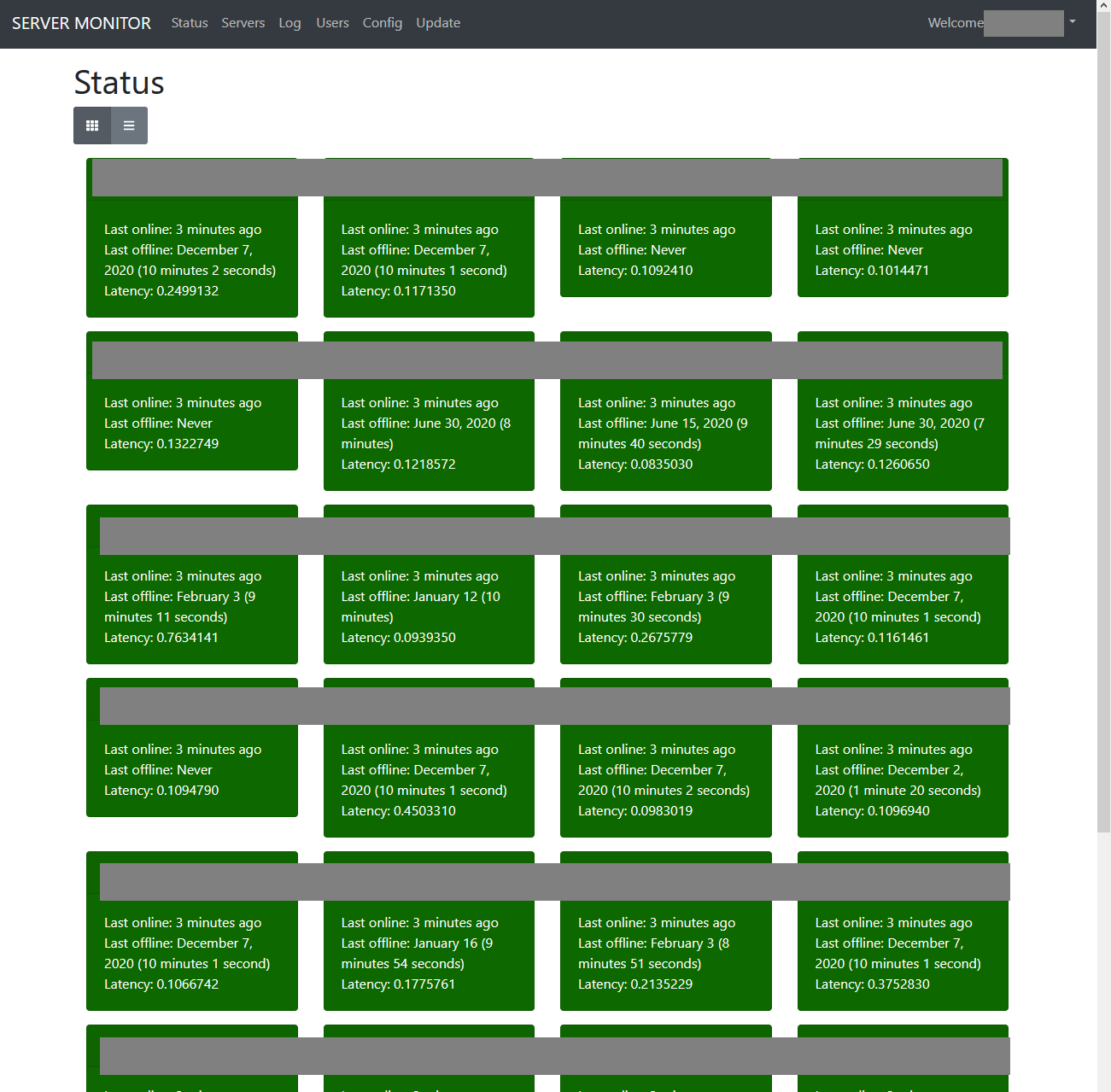Select the card with latency 0.3752830

tap(903, 931)
